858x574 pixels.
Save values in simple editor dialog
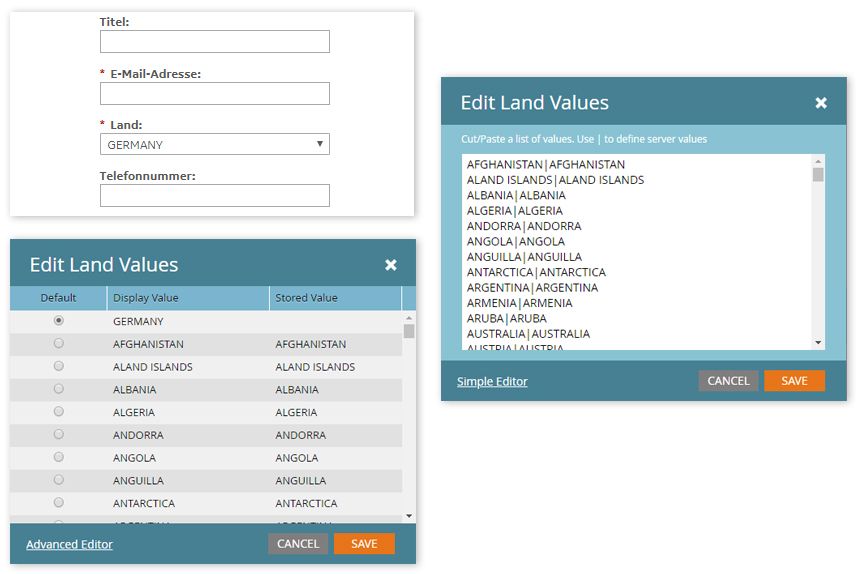pos(364,543)
